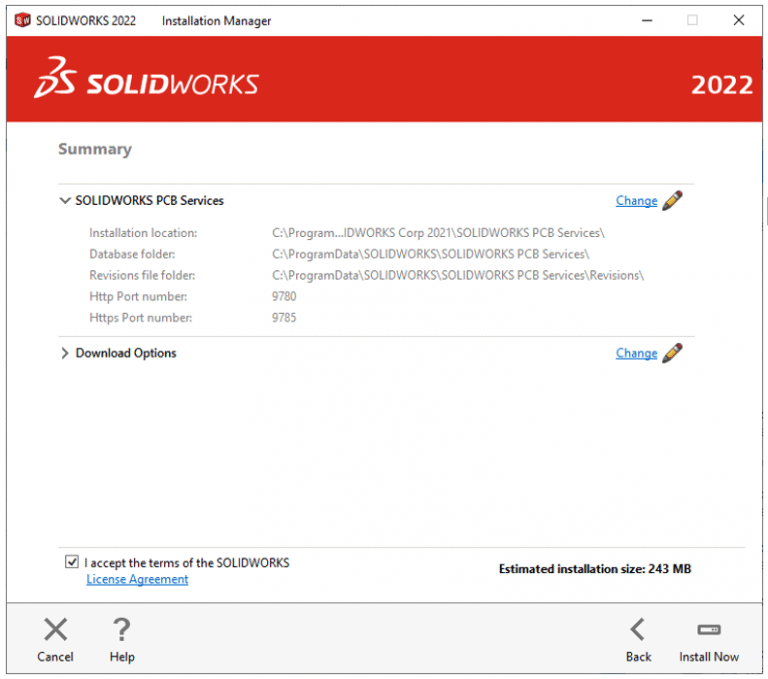The image size is (768, 679).
Task: Click the Download Options section title
Action: tap(126, 353)
